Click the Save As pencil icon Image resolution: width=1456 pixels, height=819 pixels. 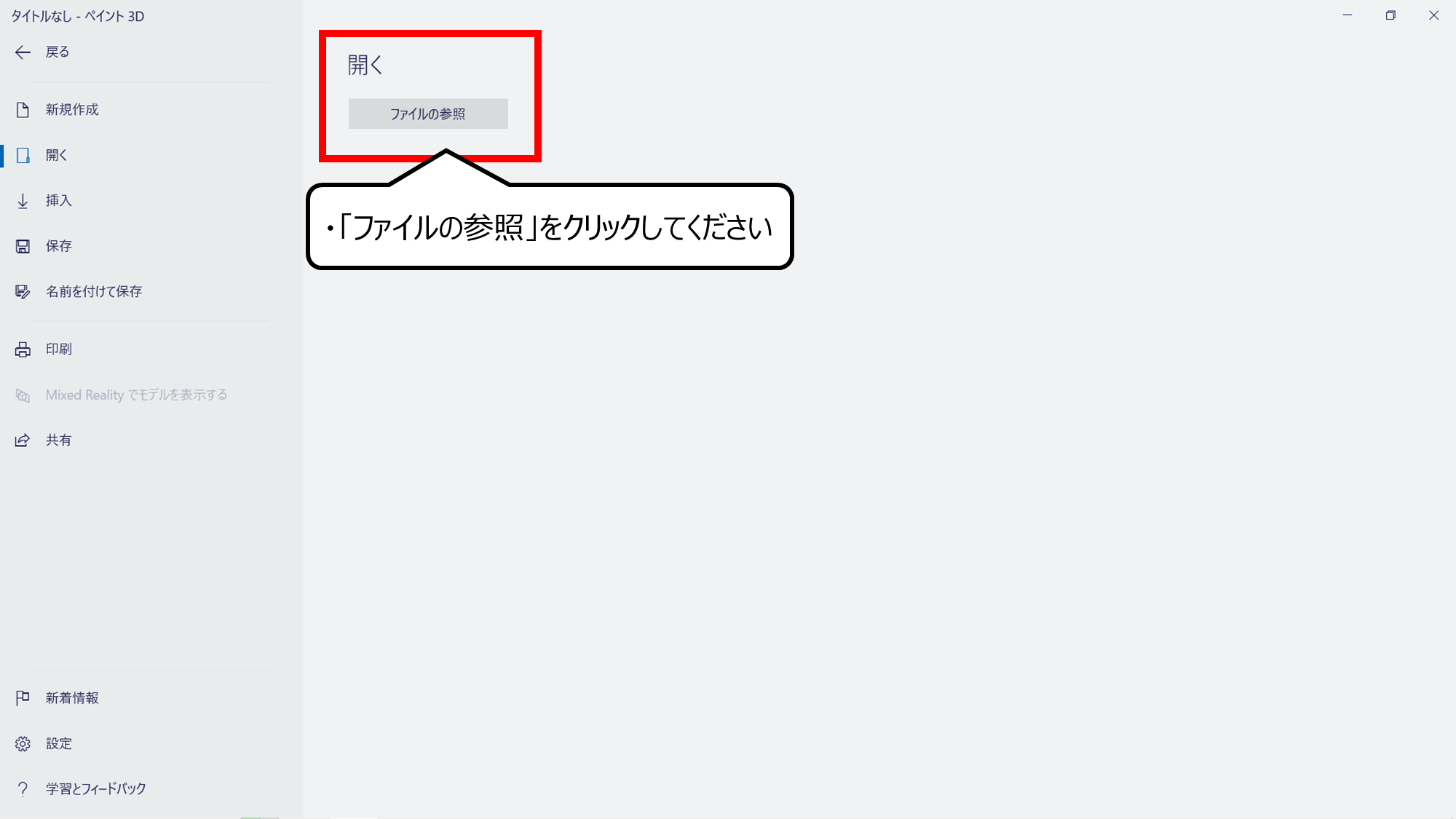click(x=23, y=292)
